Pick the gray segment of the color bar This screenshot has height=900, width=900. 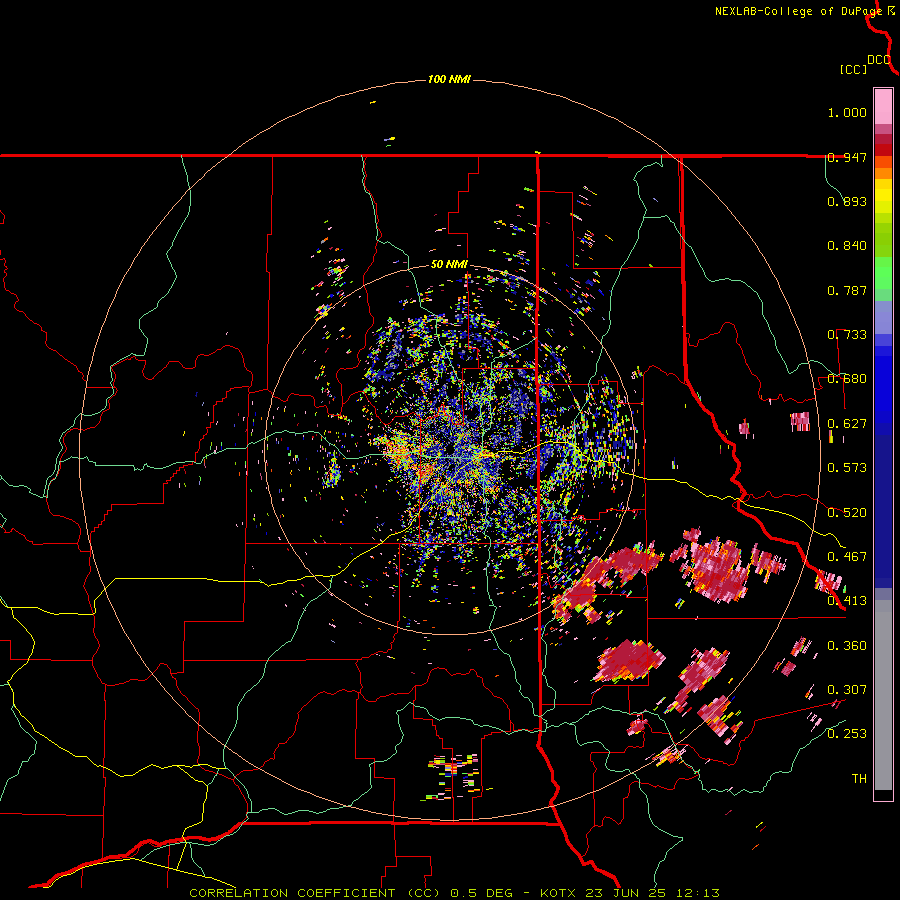click(x=883, y=695)
